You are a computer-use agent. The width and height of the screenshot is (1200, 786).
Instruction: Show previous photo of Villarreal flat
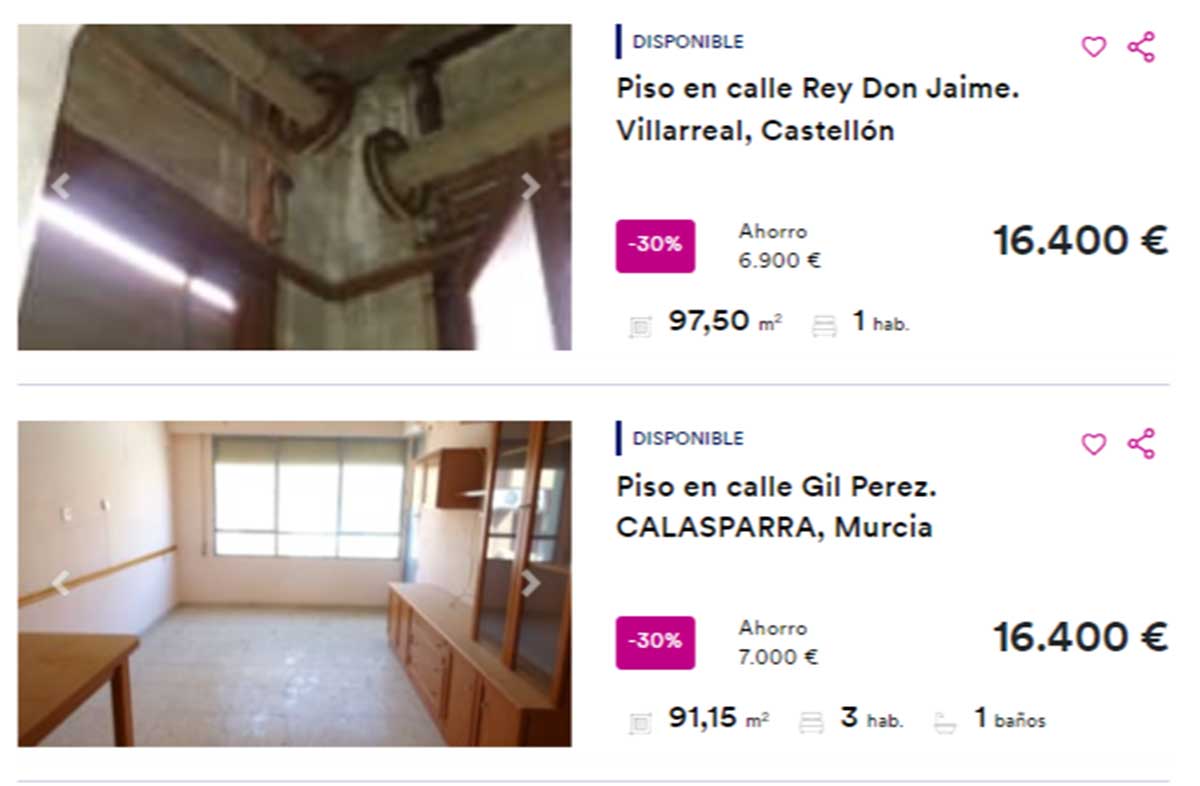pos(60,187)
